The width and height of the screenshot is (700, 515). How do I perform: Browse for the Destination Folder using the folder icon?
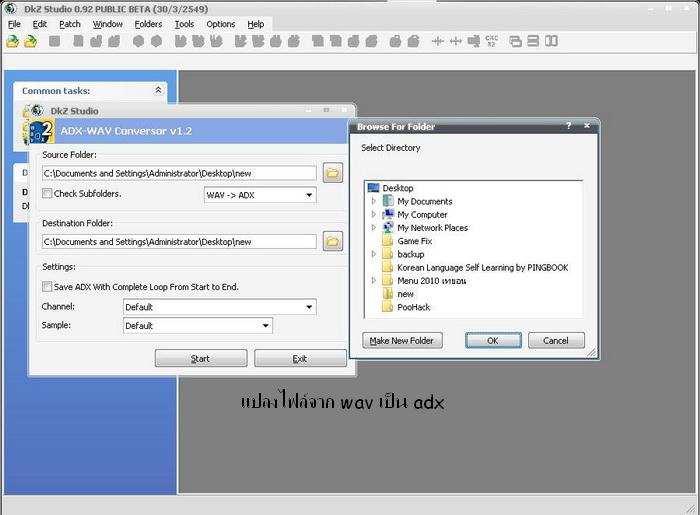pos(333,241)
